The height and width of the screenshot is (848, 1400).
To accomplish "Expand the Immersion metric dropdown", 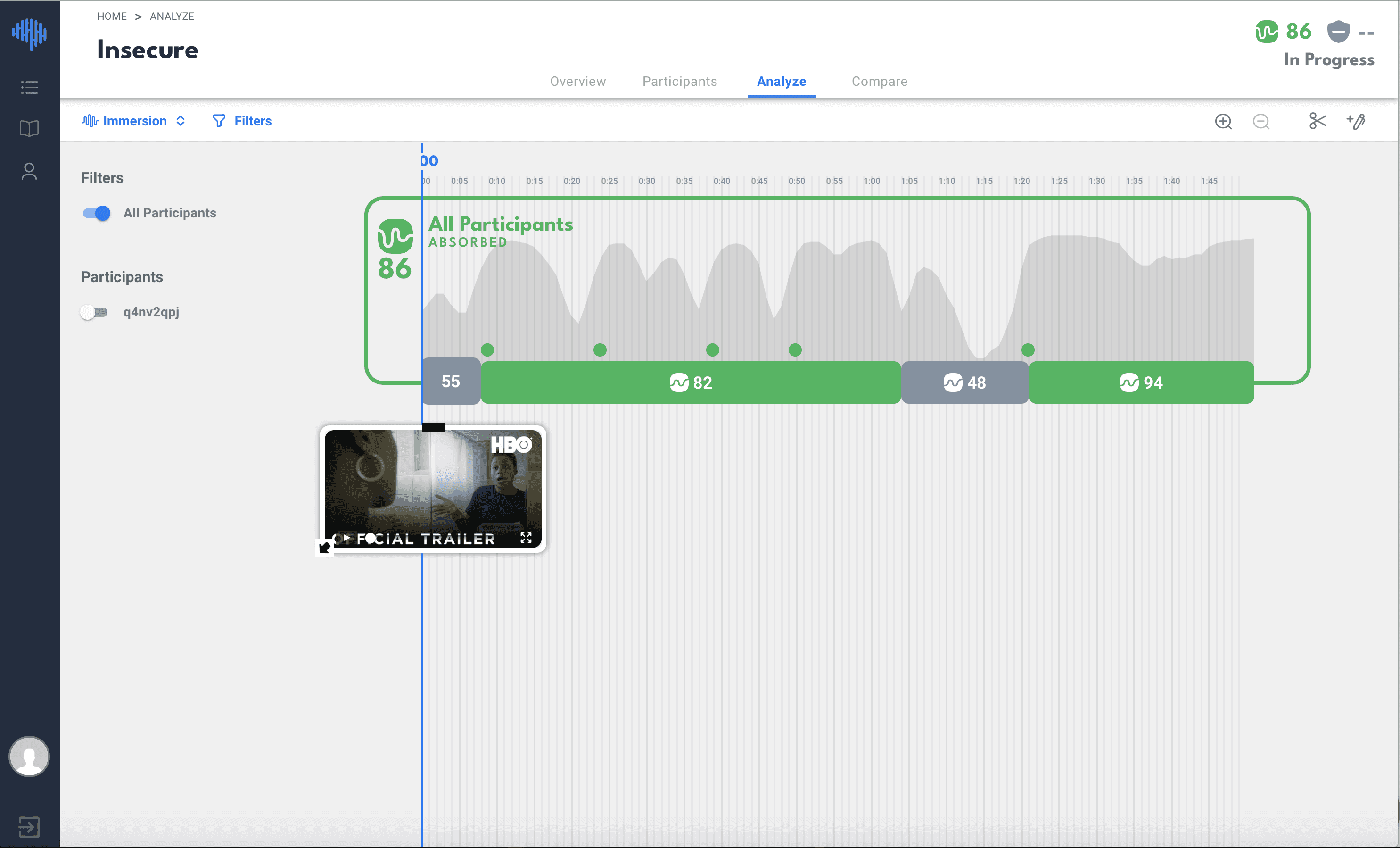I will 134,121.
